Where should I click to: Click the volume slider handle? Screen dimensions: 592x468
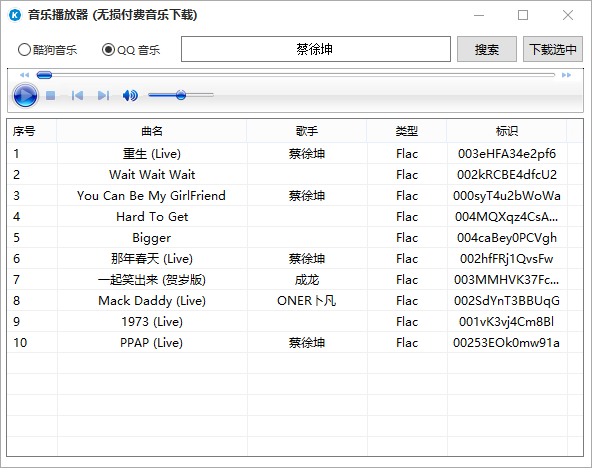click(181, 95)
